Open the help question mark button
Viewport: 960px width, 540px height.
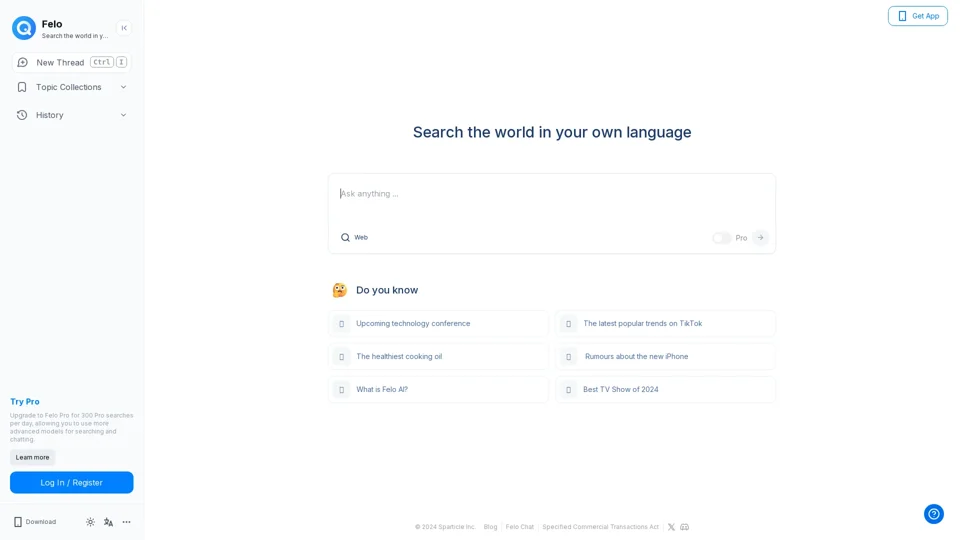click(x=934, y=514)
